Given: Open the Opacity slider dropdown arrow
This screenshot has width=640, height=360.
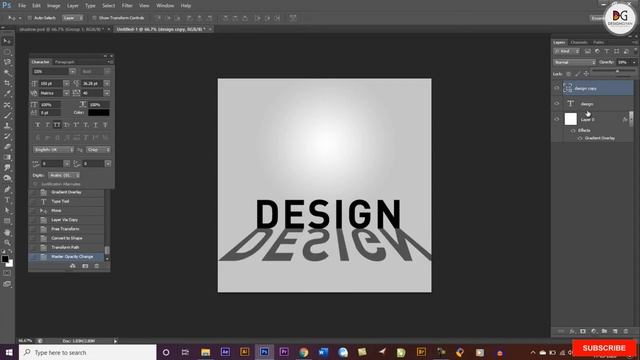Looking at the screenshot, I should point(634,62).
